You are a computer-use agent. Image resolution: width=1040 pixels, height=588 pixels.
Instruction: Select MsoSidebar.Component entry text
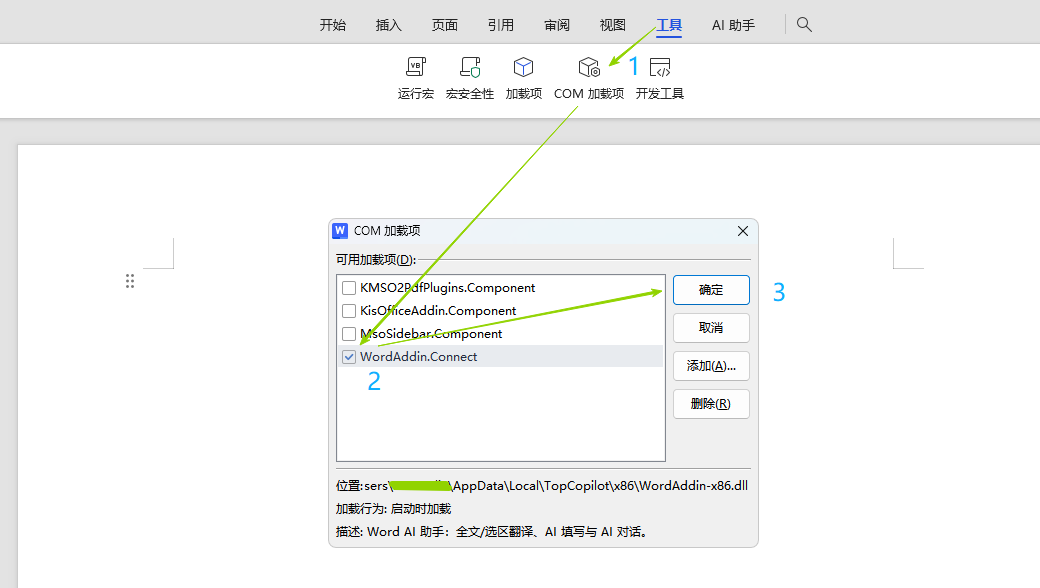[431, 333]
